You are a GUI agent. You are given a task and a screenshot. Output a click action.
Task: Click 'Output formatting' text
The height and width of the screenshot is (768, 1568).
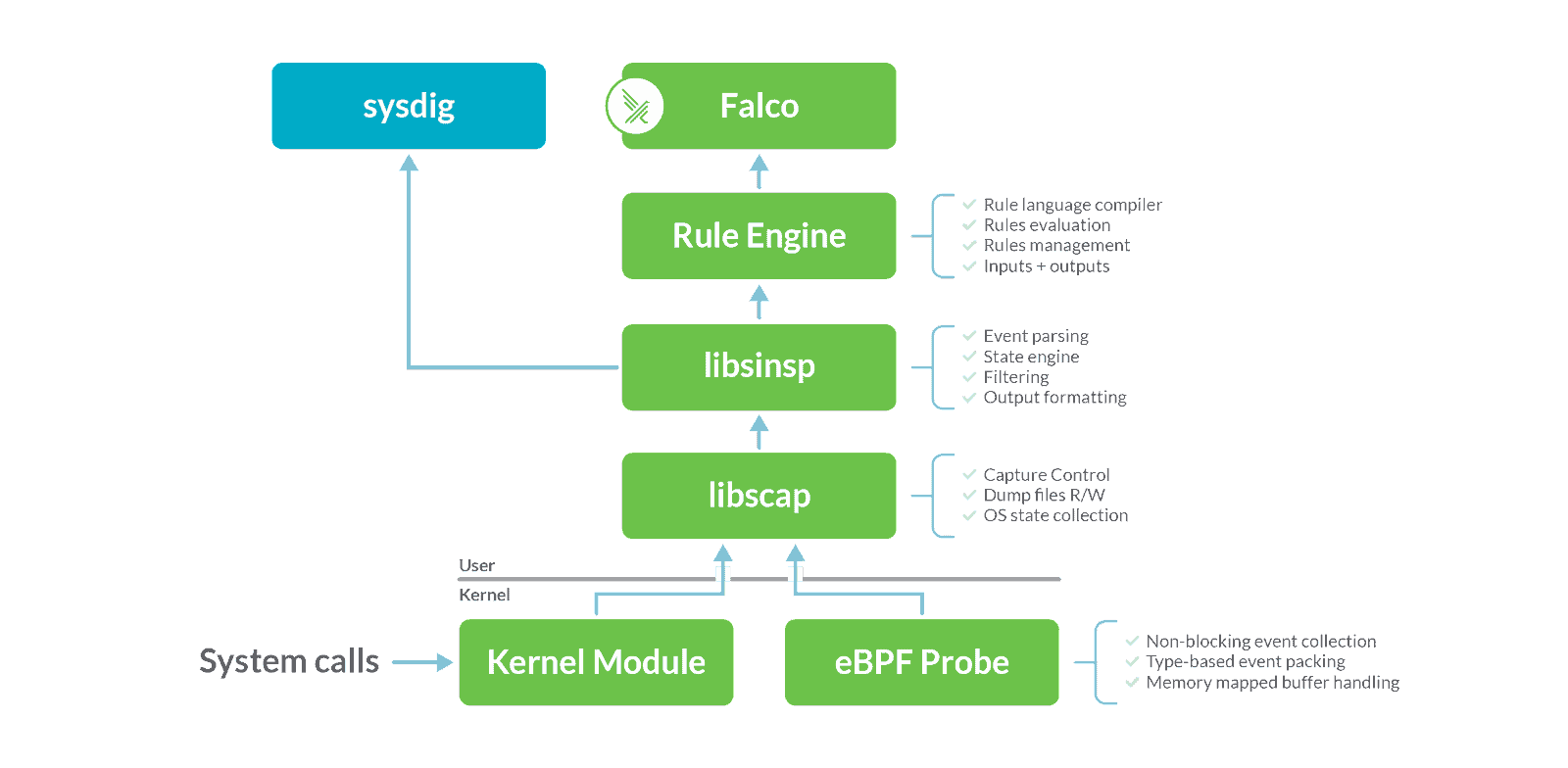[1055, 398]
